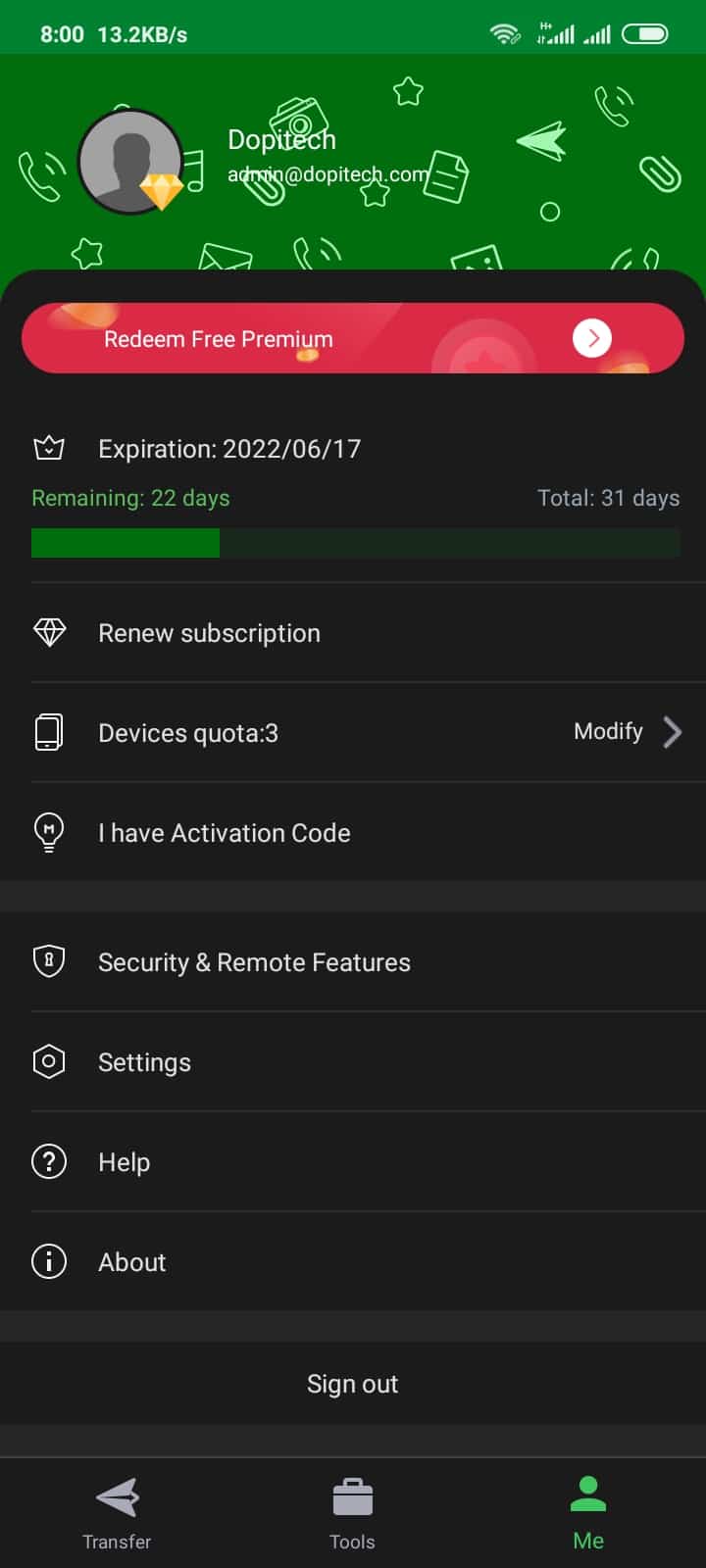Tap the shield icon for Security features
706x1568 pixels.
[x=49, y=962]
